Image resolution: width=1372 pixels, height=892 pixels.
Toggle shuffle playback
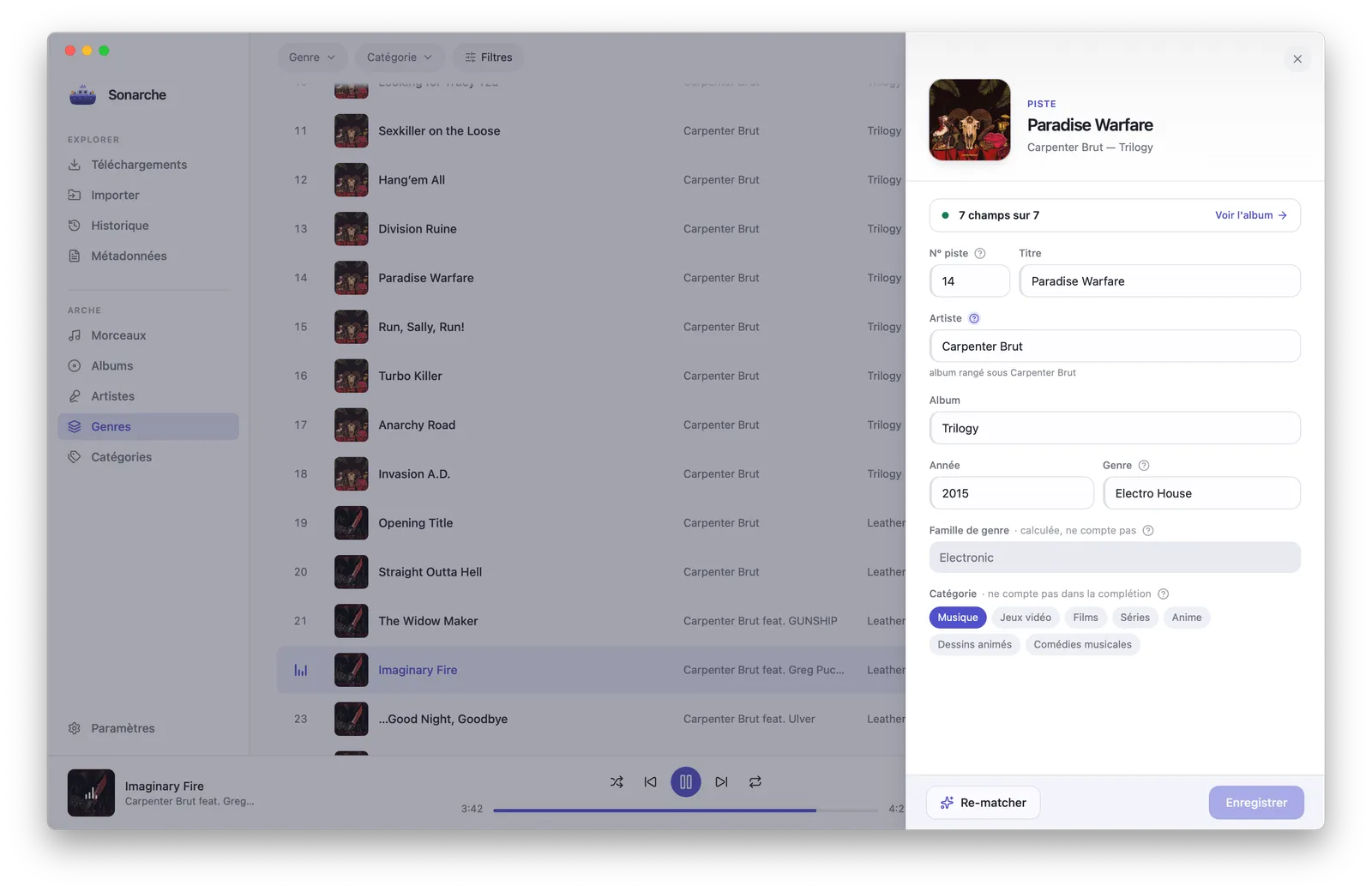coord(617,782)
